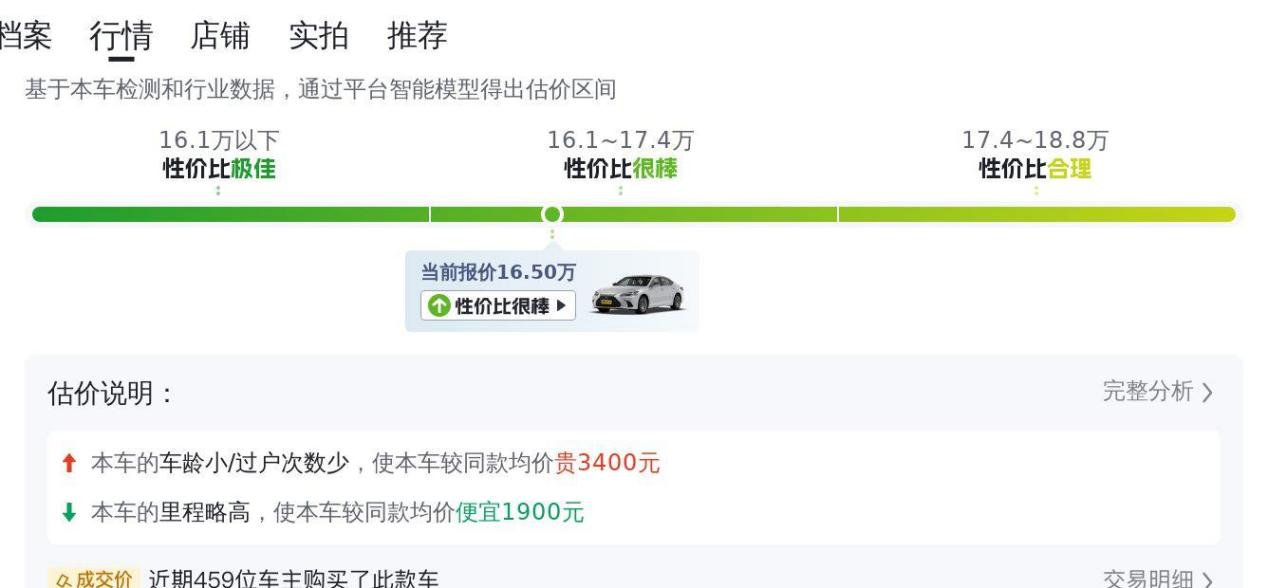Image resolution: width=1268 pixels, height=588 pixels.
Task: Select the 性价比极佳 price range label
Action: 219,169
